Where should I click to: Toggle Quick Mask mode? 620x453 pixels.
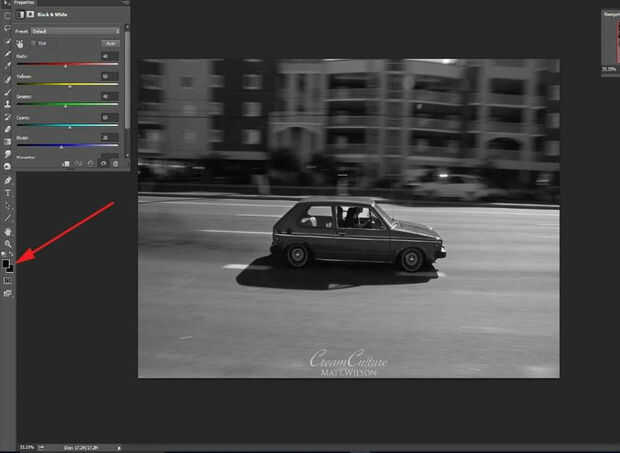point(7,281)
